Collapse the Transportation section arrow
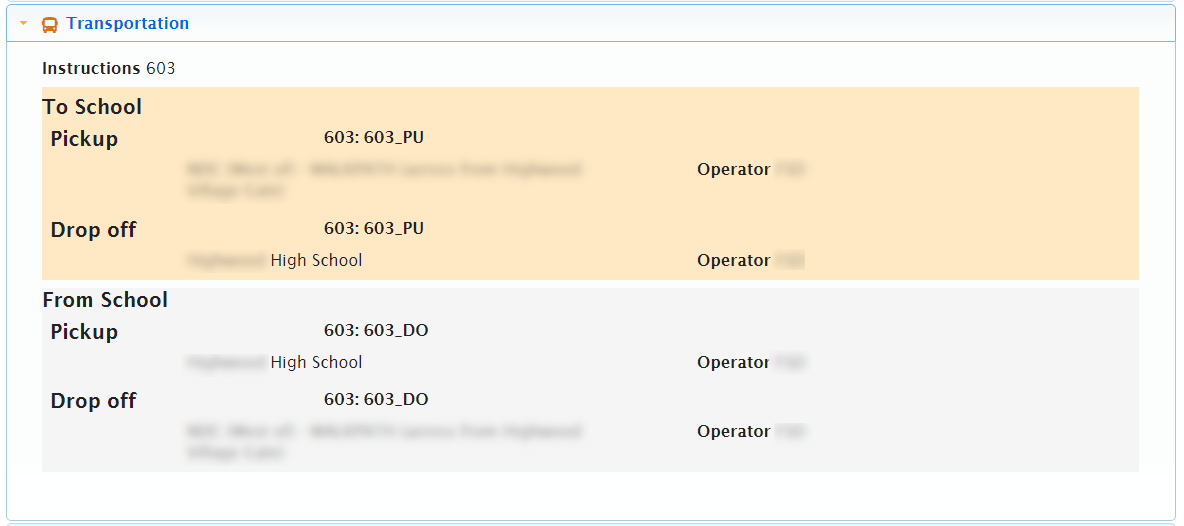Image resolution: width=1184 pixels, height=526 pixels. 23,24
